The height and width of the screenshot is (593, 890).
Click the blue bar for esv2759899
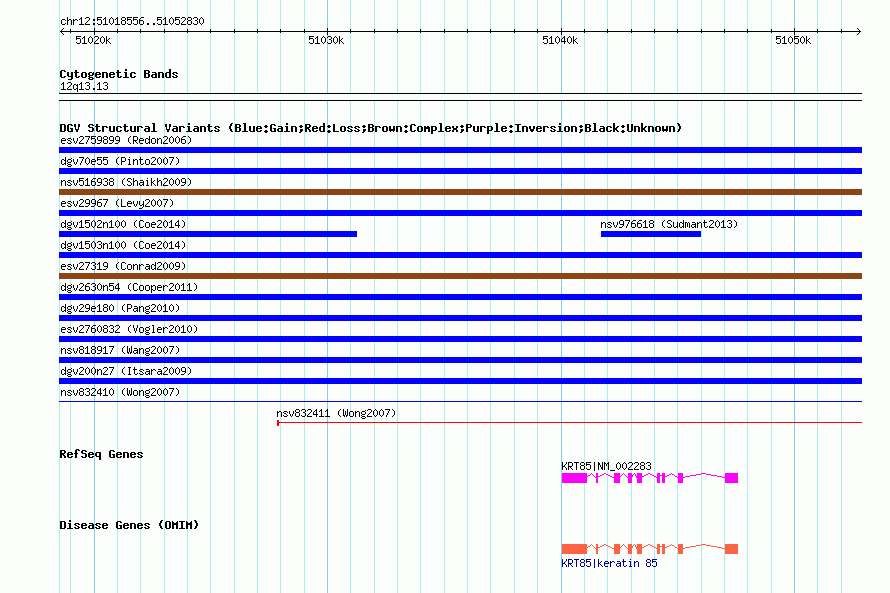pos(460,150)
